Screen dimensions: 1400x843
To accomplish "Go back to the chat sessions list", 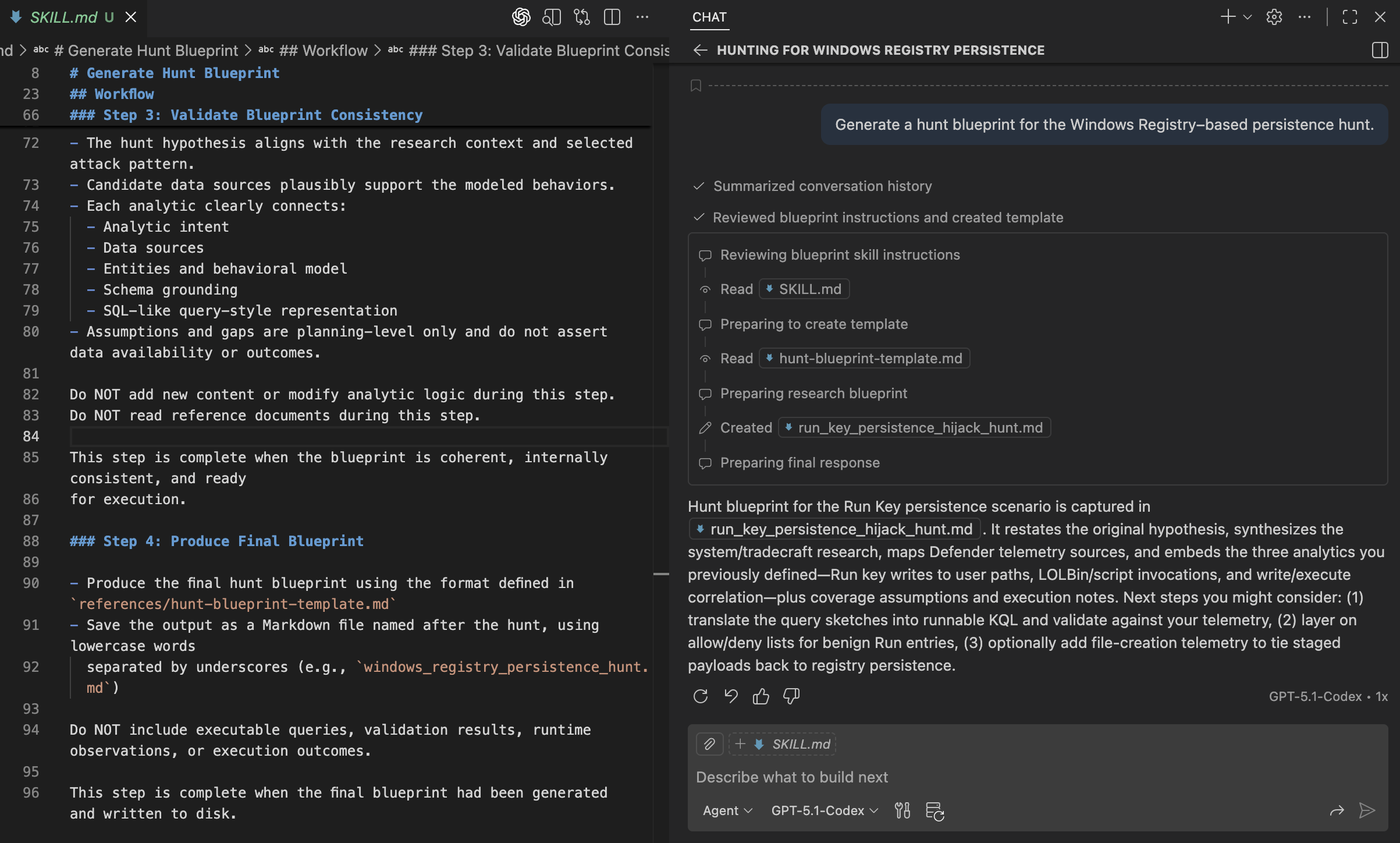I will click(x=700, y=50).
